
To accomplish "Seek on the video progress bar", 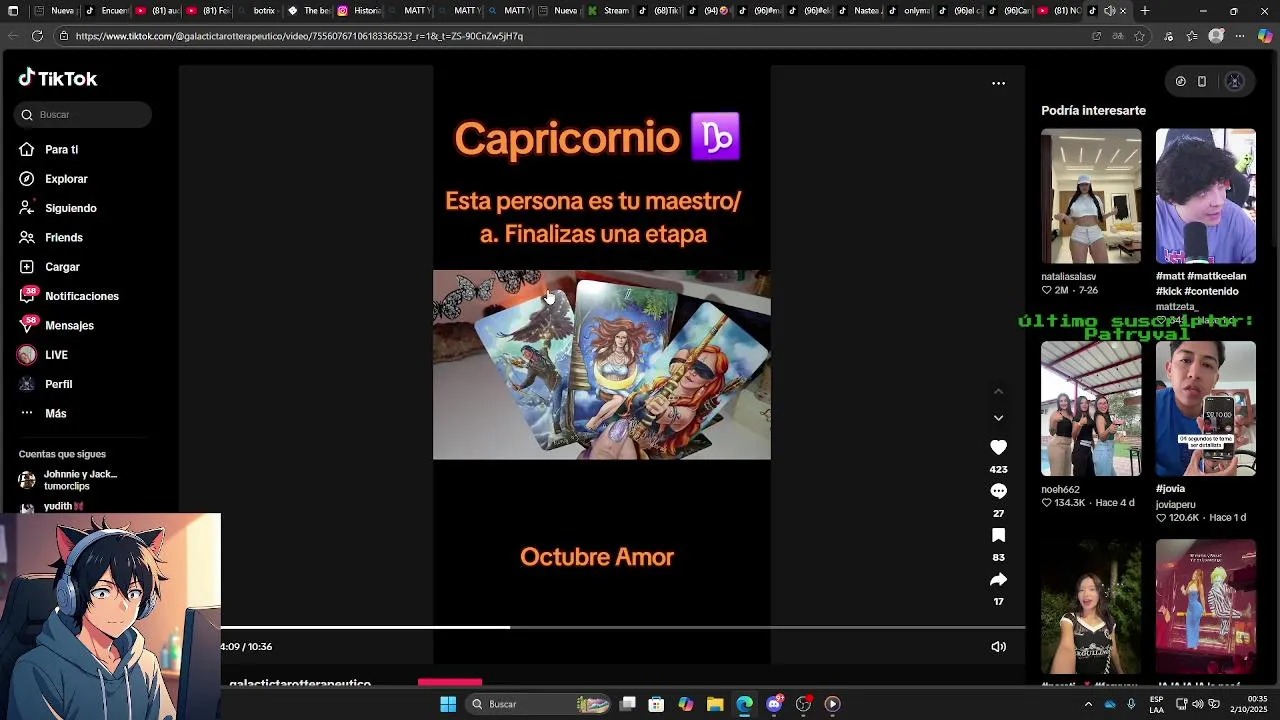I will point(622,628).
